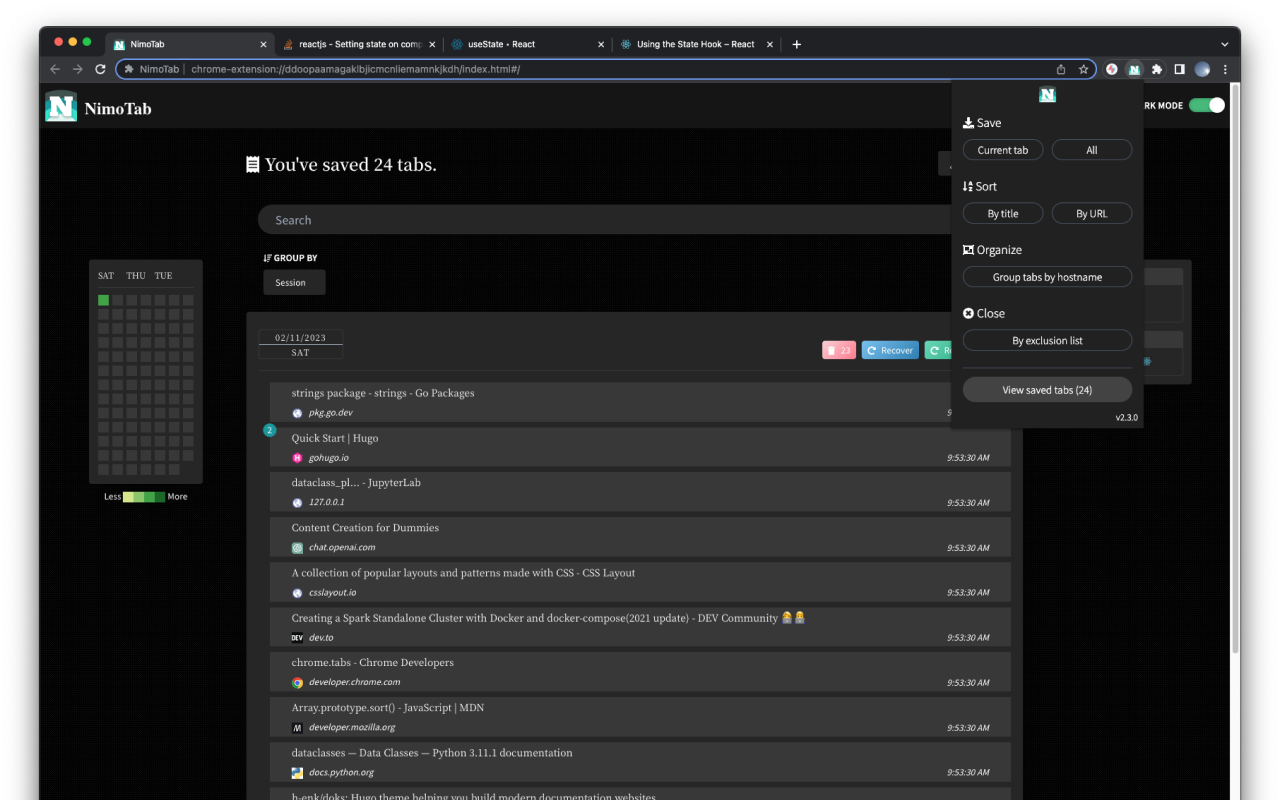Click the All save button
This screenshot has height=800, width=1280.
point(1092,150)
